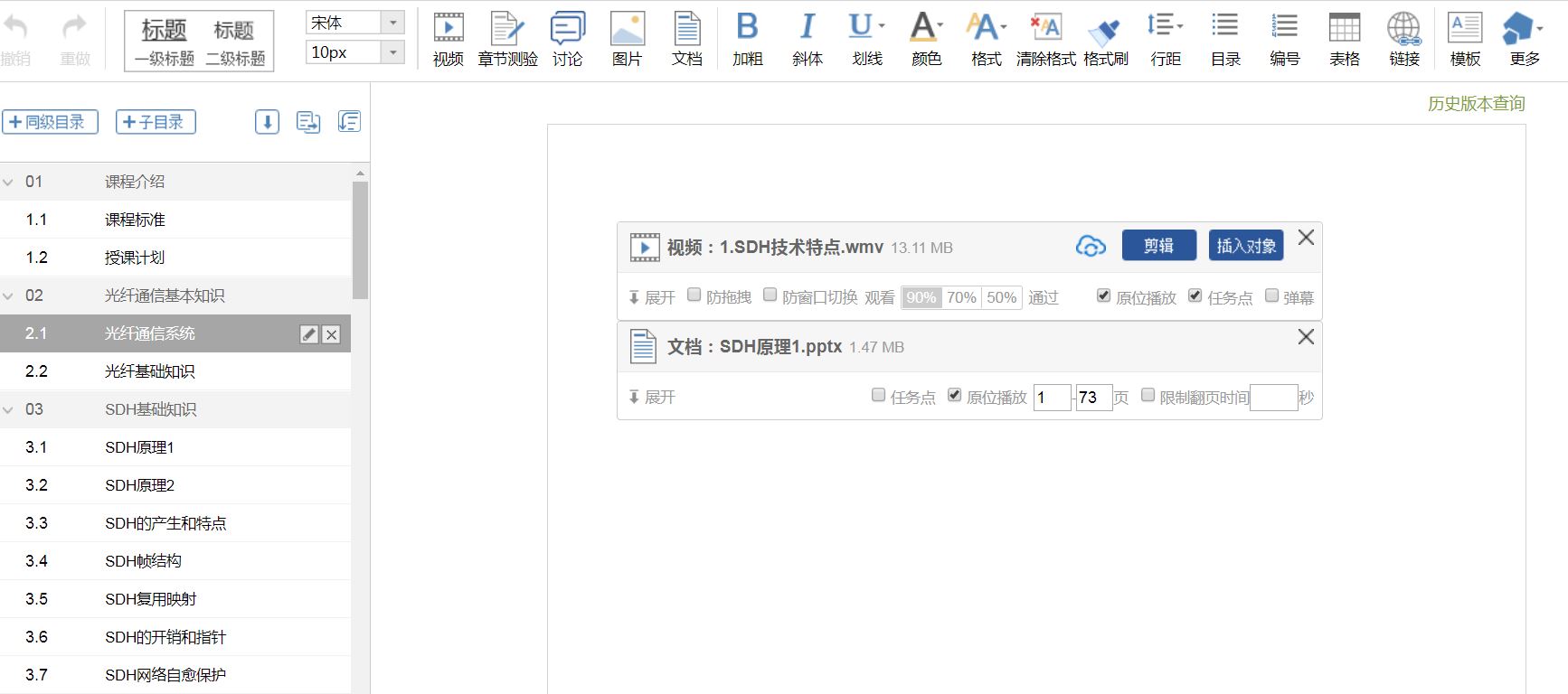Select the 90% watch-to-pass option
The height and width of the screenshot is (694, 1568).
[921, 297]
